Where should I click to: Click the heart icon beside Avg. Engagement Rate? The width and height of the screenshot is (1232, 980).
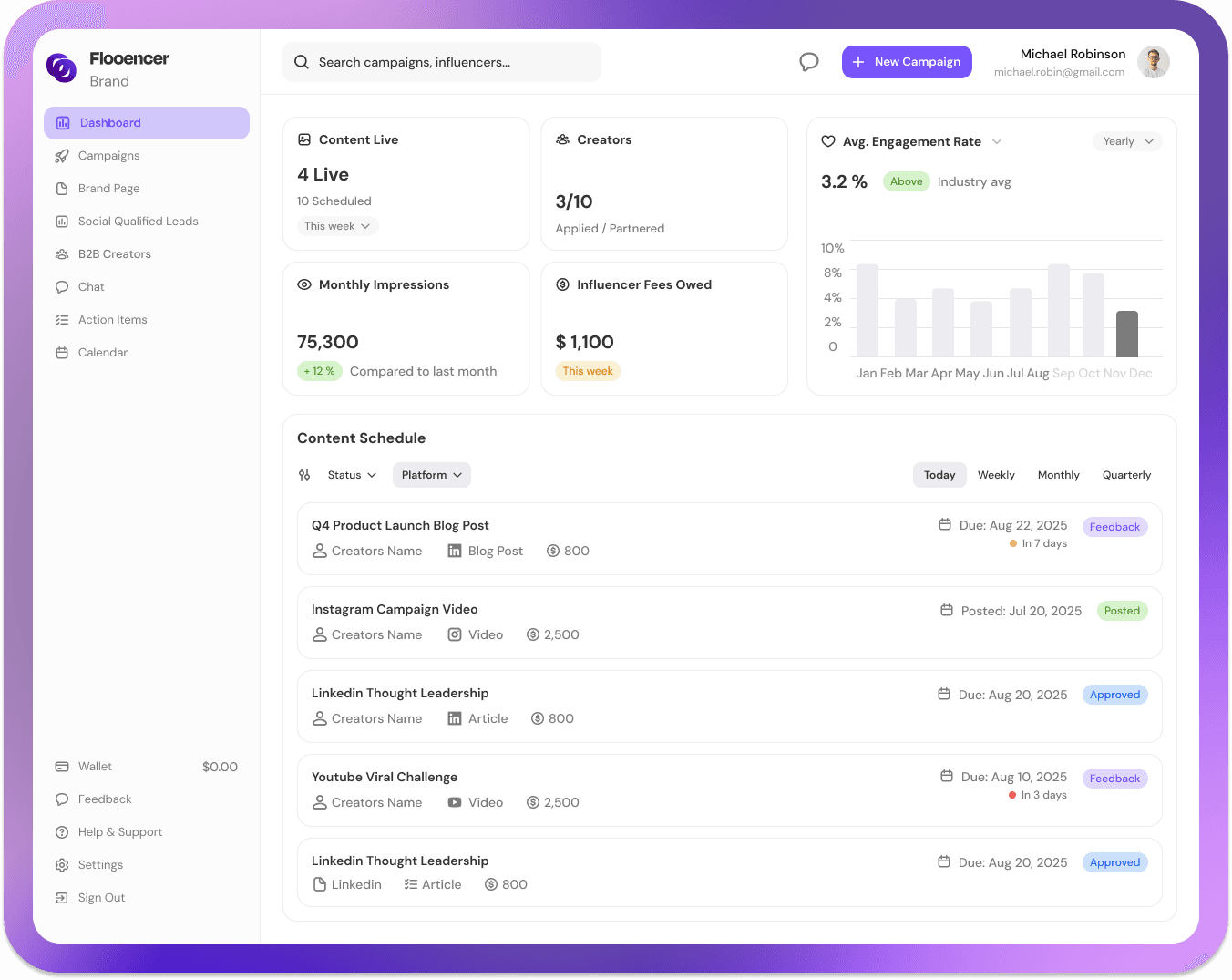point(828,141)
